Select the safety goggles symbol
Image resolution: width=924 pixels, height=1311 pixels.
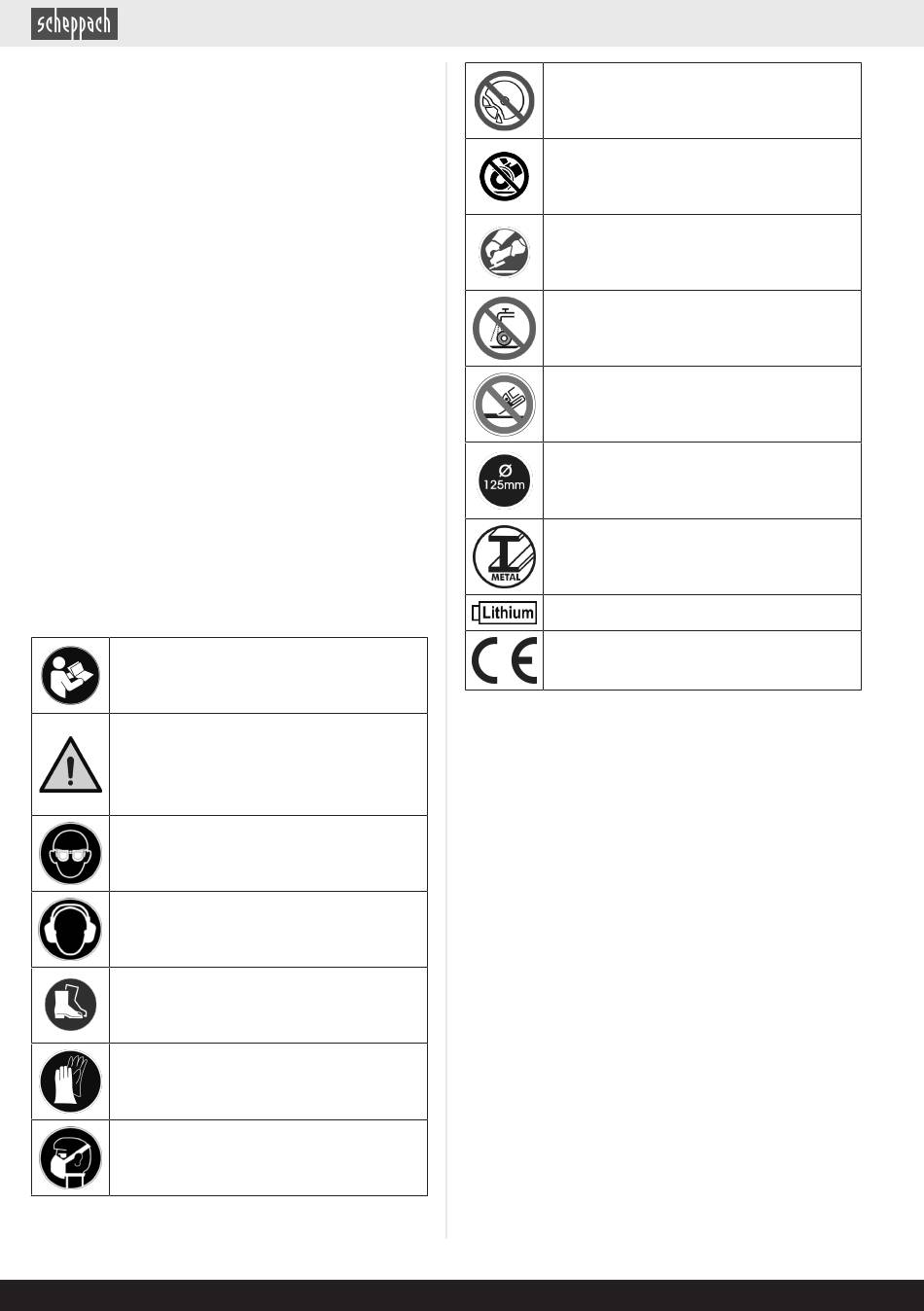71,853
